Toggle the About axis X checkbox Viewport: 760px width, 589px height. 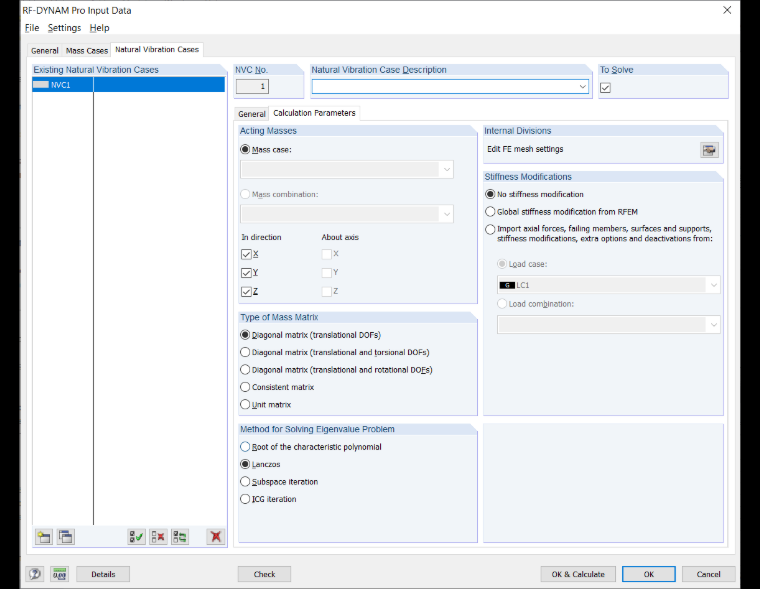327,254
